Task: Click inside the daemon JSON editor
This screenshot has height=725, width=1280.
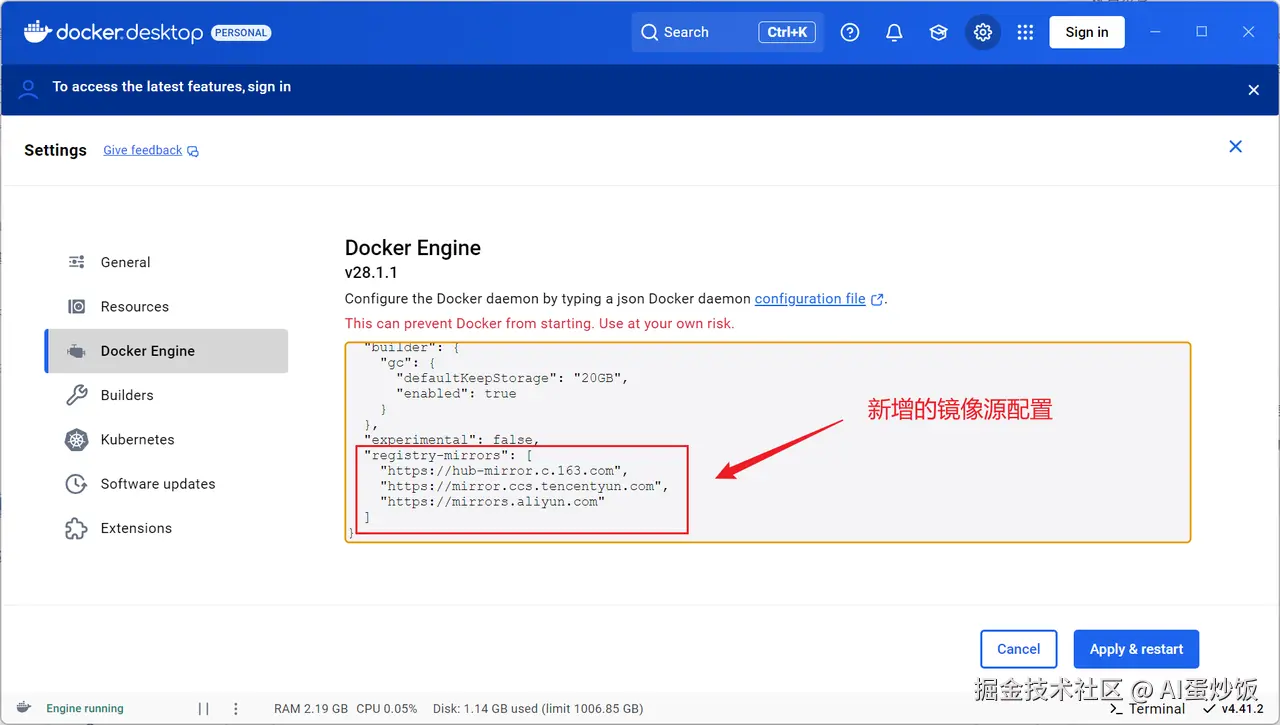Action: point(768,443)
